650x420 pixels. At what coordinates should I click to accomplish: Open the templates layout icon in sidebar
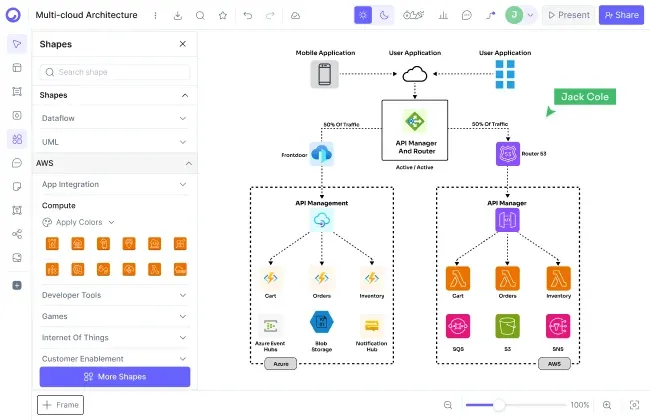(17, 68)
